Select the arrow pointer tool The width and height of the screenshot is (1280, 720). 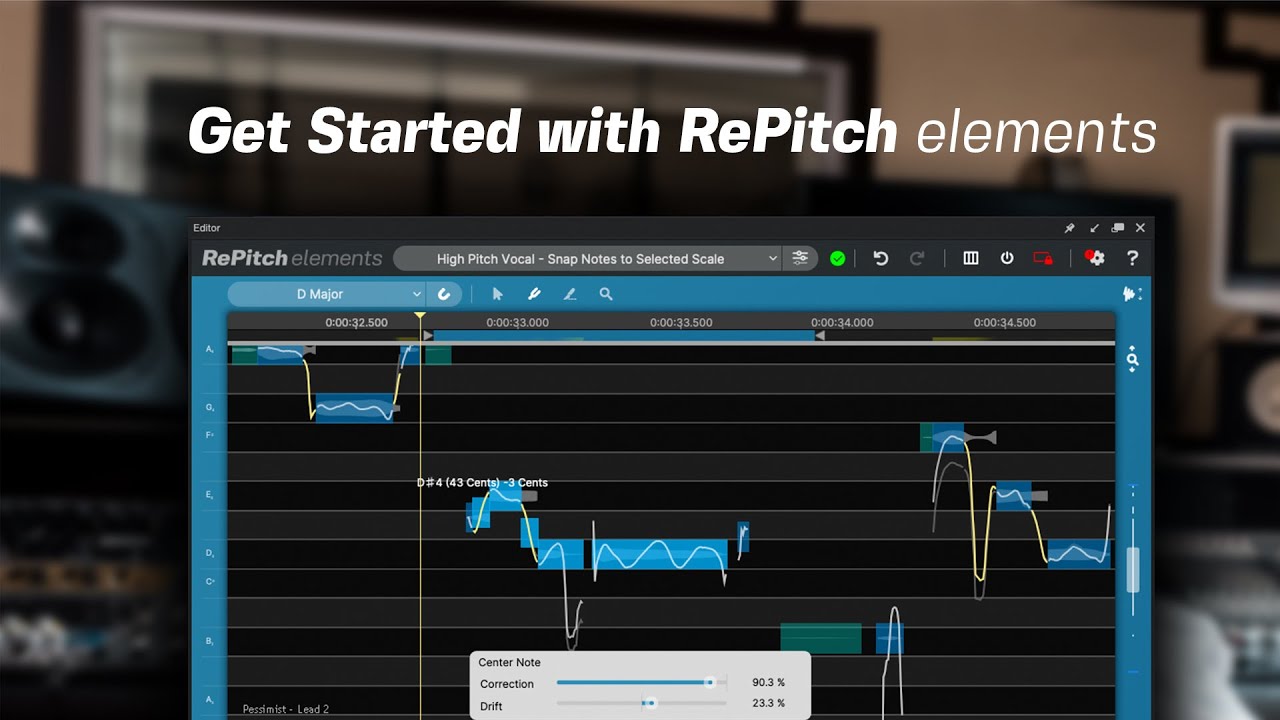point(498,294)
